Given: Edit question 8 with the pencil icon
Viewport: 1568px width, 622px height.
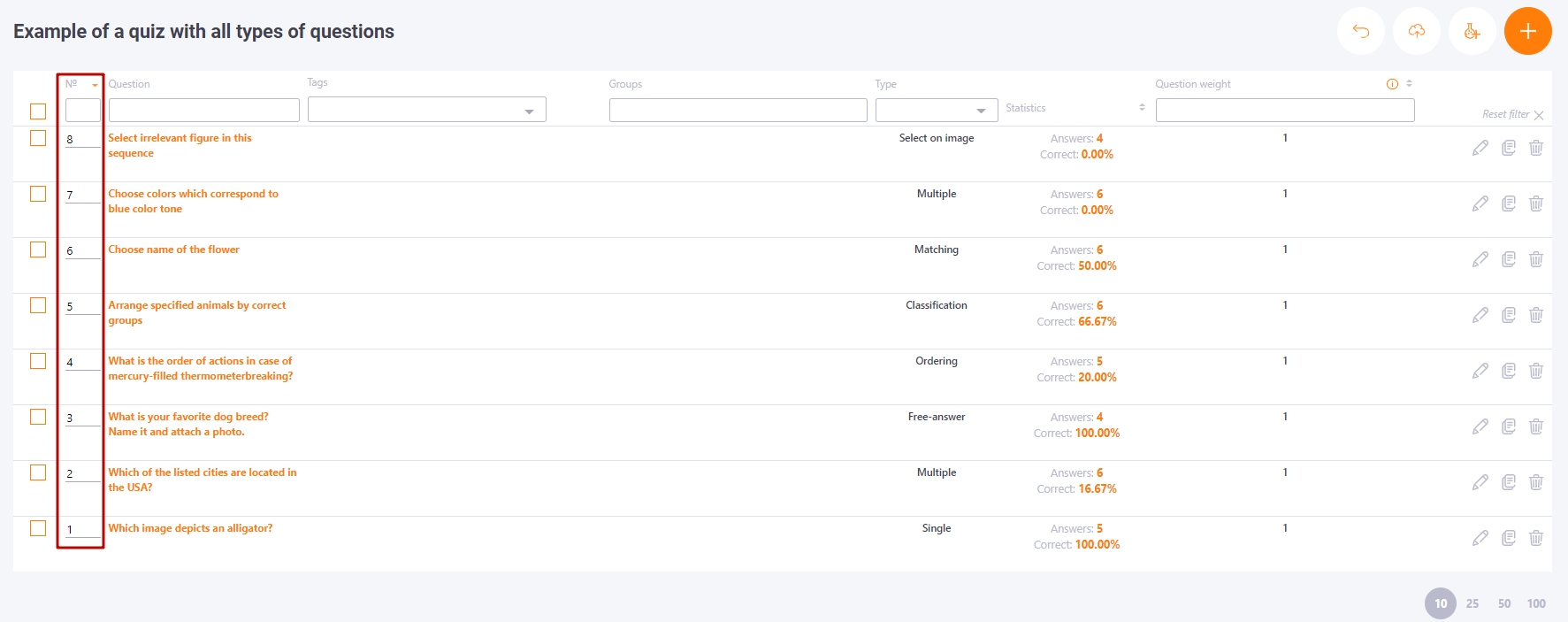Looking at the screenshot, I should point(1480,148).
